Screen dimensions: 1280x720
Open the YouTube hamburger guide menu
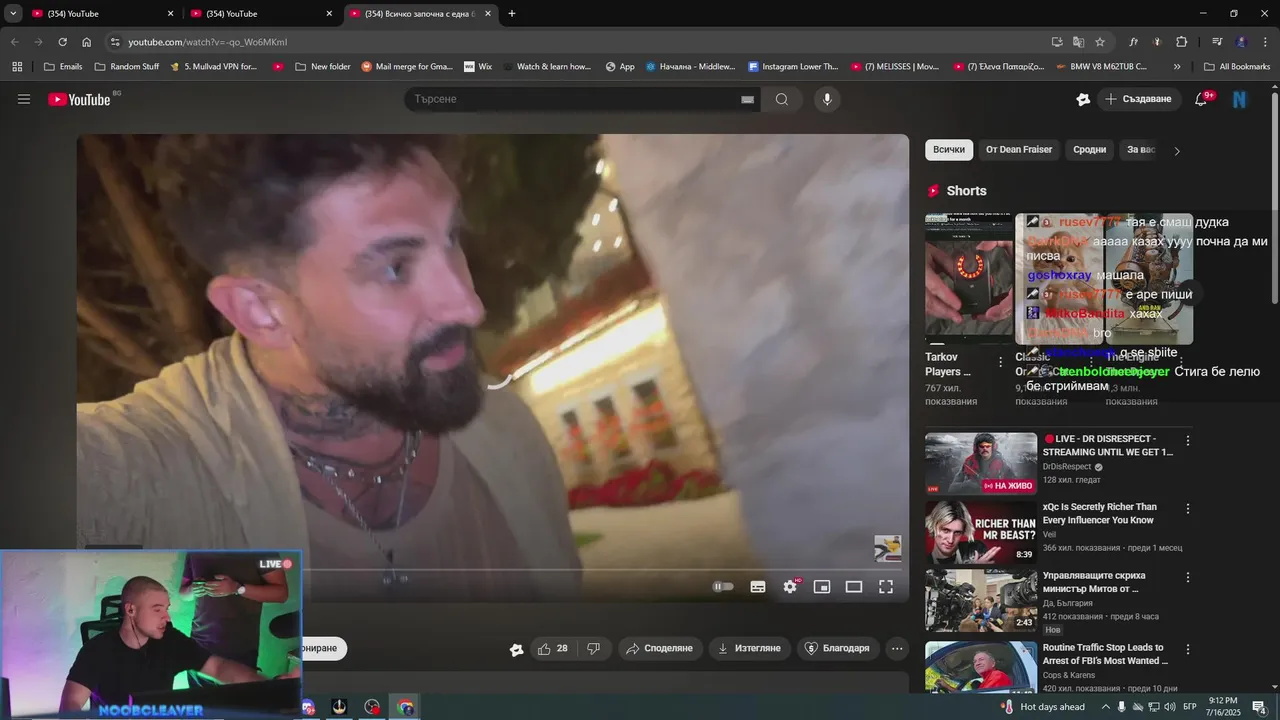coord(24,99)
